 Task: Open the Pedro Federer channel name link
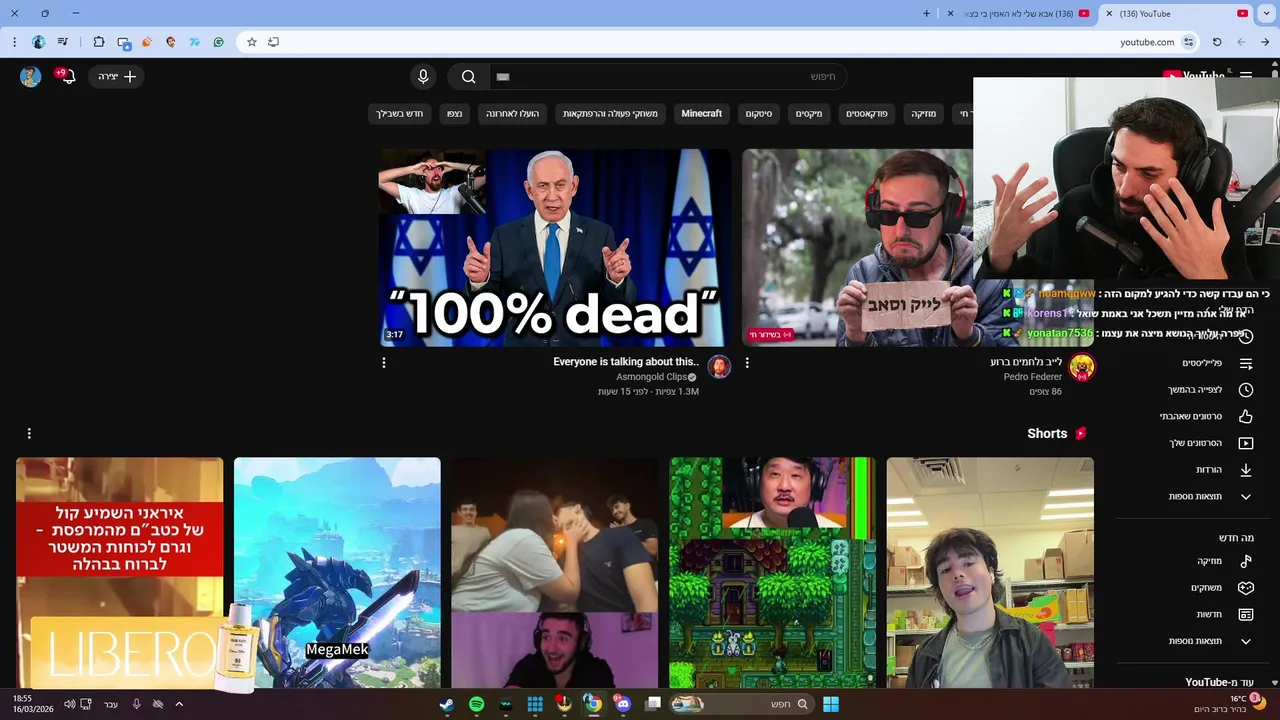(1033, 377)
